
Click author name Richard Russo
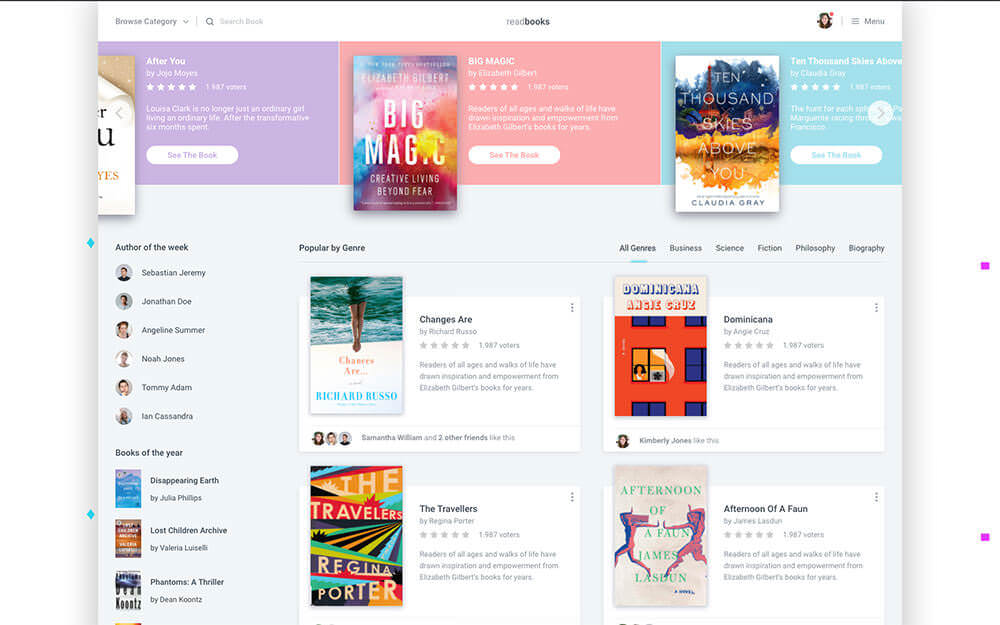[x=453, y=332]
